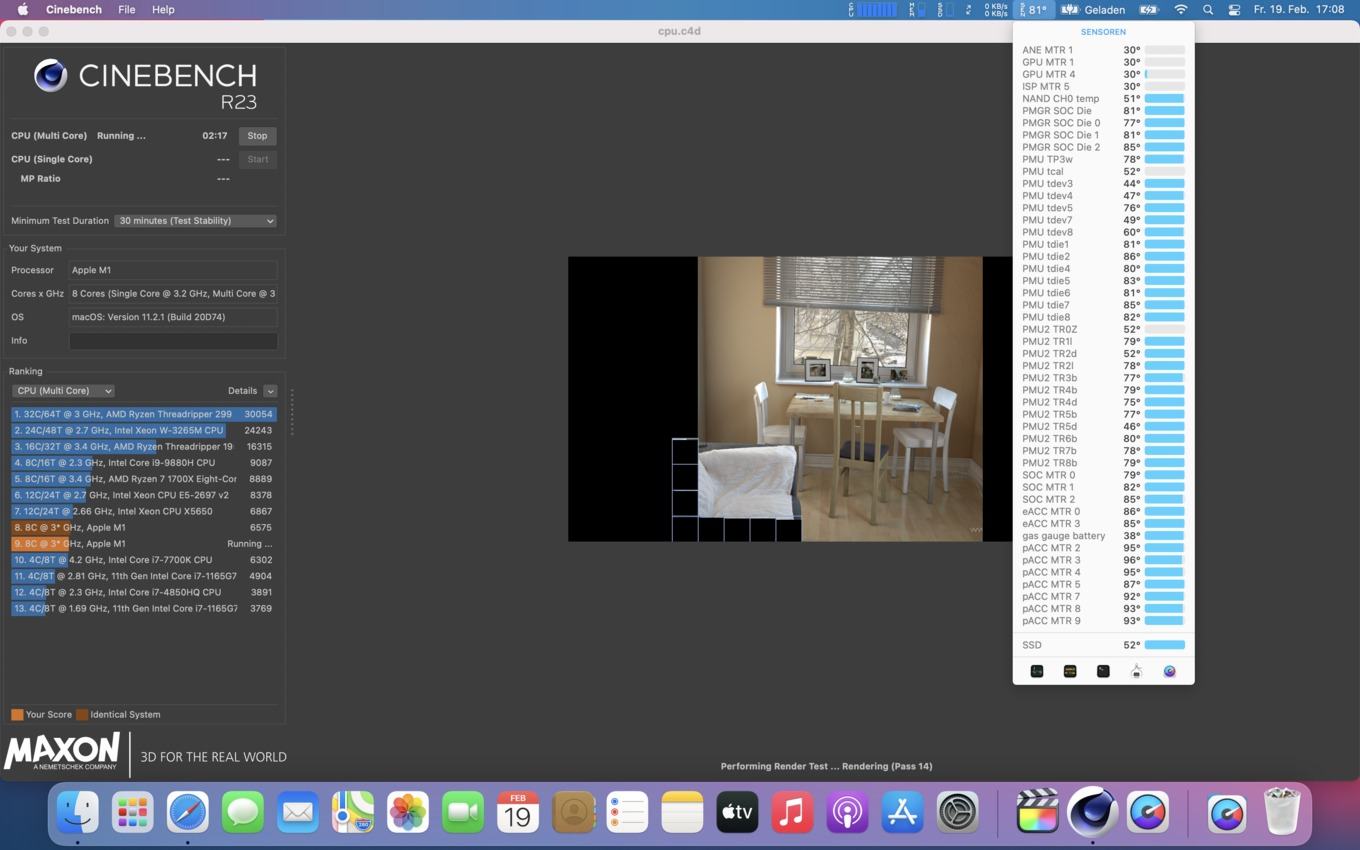The height and width of the screenshot is (850, 1360).
Task: Open the date and time menu bar item
Action: [x=1299, y=9]
